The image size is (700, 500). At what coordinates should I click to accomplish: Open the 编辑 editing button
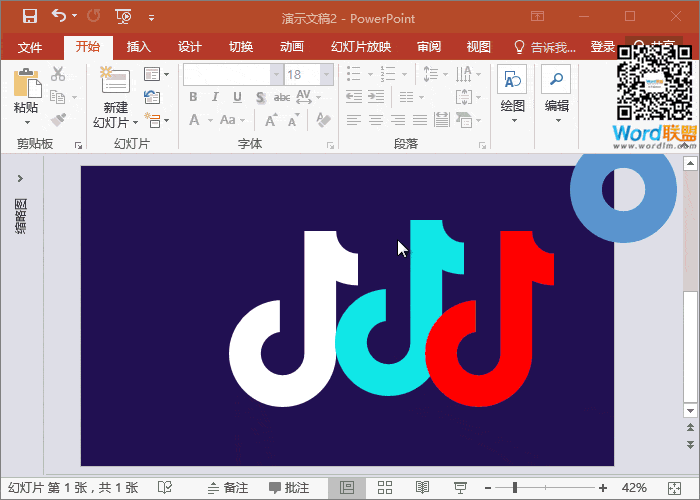click(x=556, y=95)
